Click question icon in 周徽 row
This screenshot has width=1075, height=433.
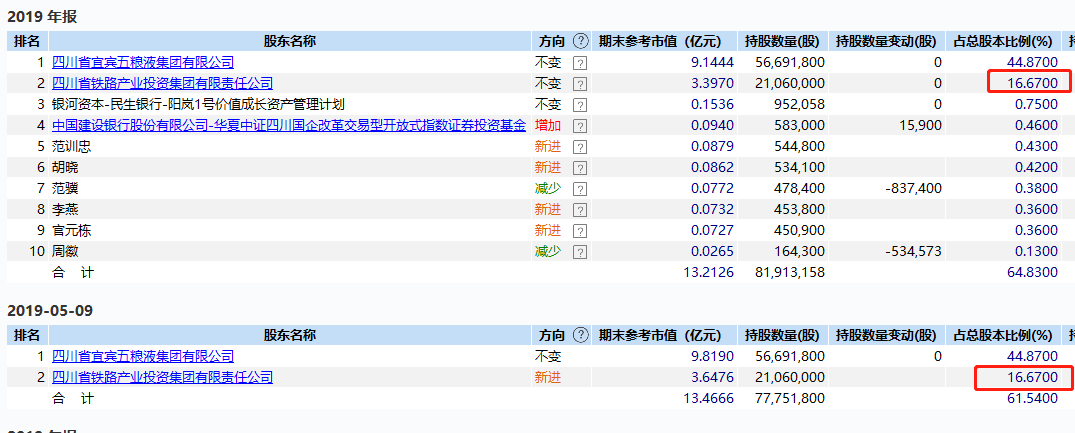click(x=580, y=251)
